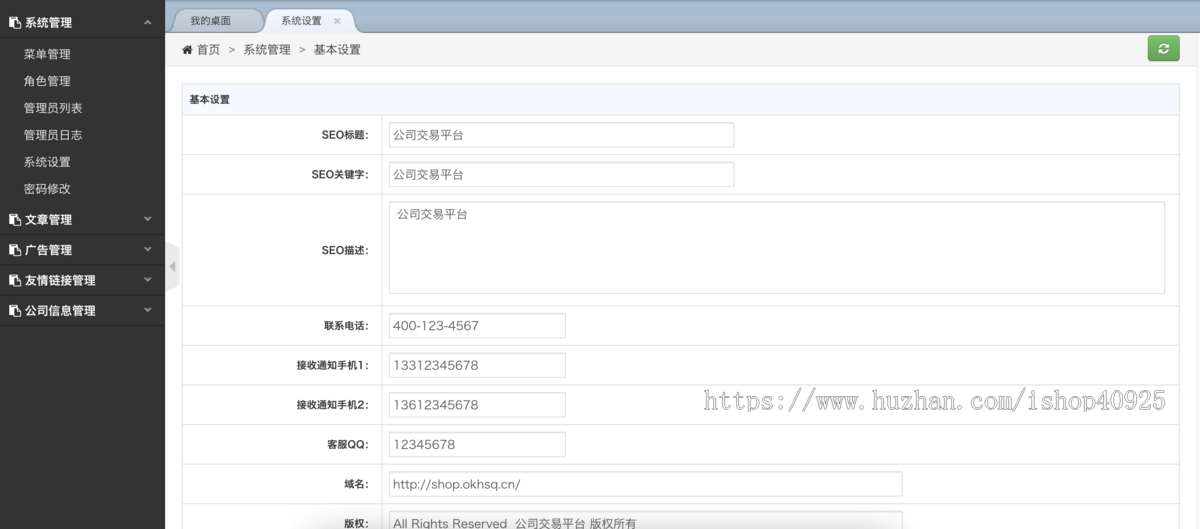Click the SEO描述 label
The width and height of the screenshot is (1200, 529).
coord(345,250)
